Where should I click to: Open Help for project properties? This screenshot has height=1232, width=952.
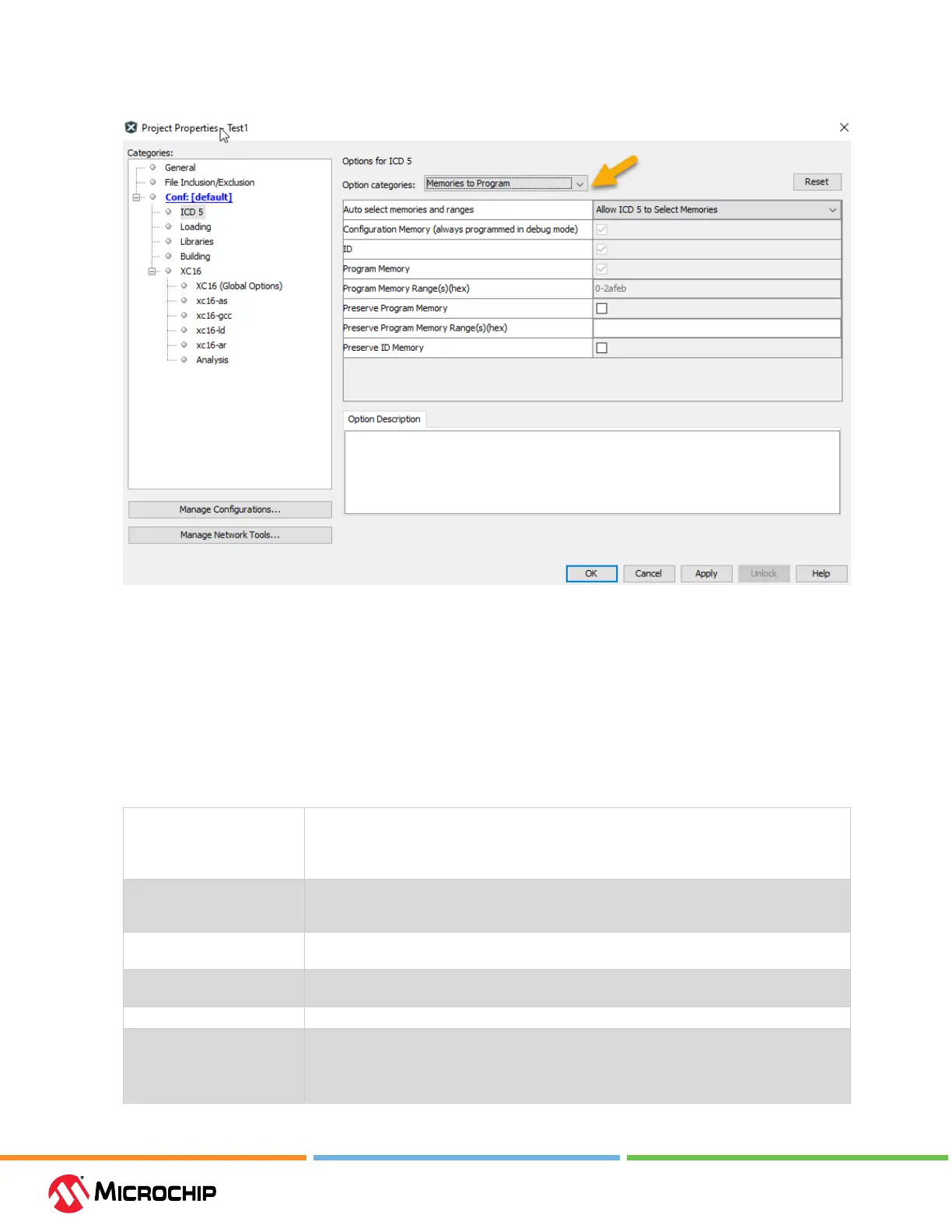coord(821,574)
